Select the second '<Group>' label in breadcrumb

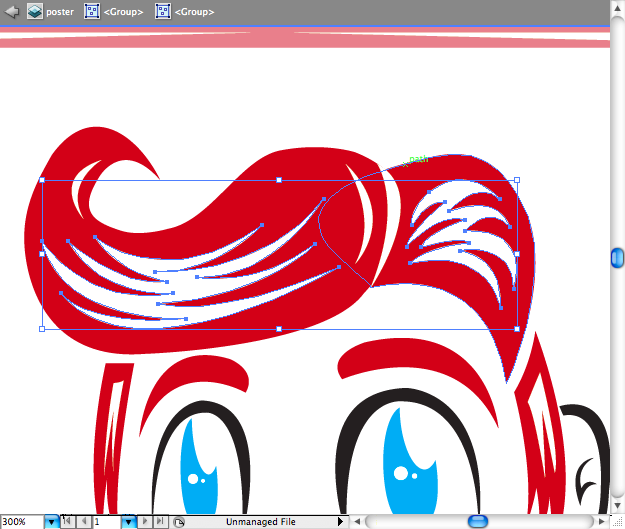pos(195,12)
